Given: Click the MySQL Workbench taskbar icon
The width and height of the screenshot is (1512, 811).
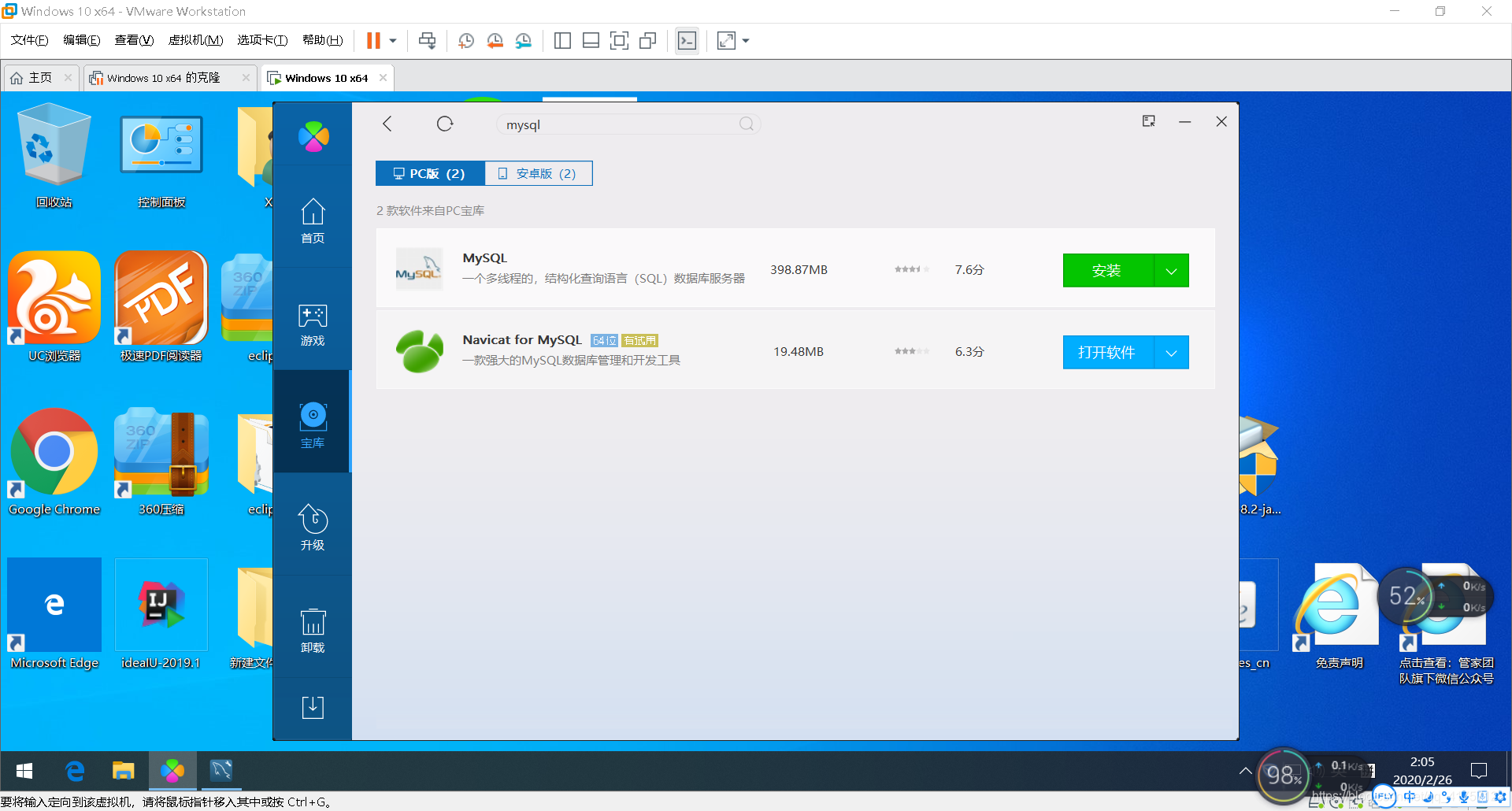Looking at the screenshot, I should coord(221,771).
